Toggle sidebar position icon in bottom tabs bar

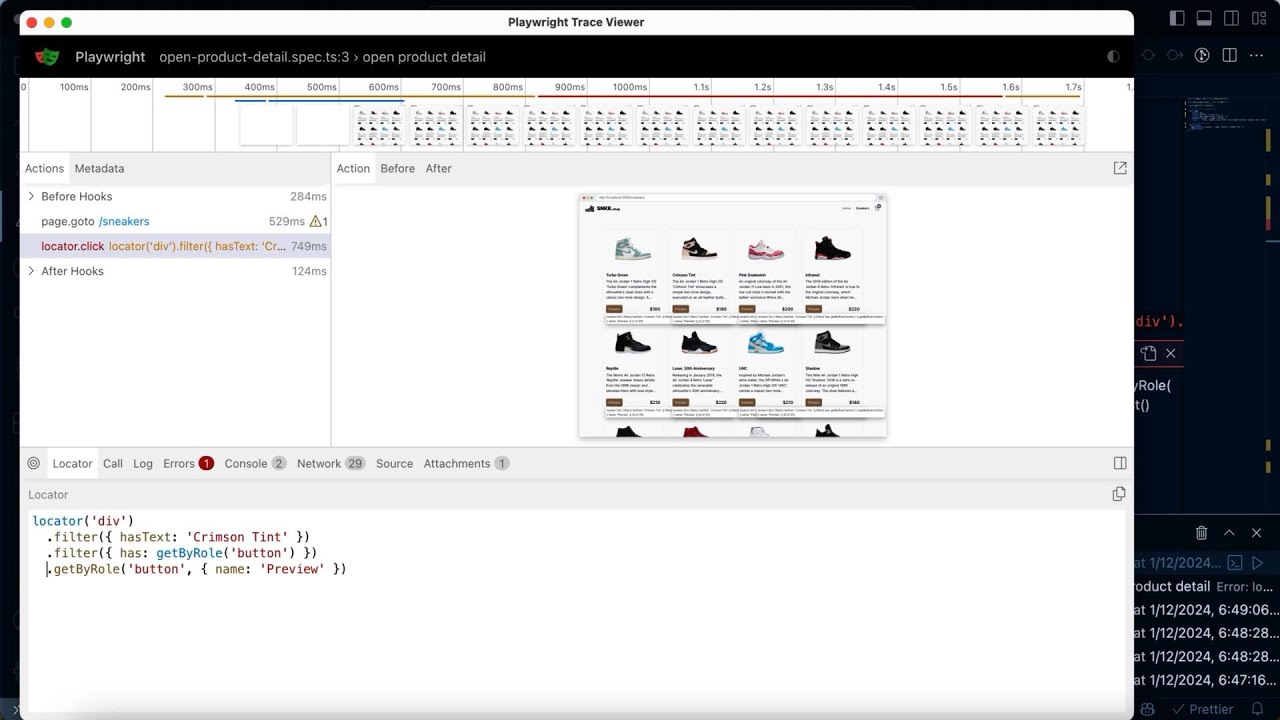point(1120,463)
